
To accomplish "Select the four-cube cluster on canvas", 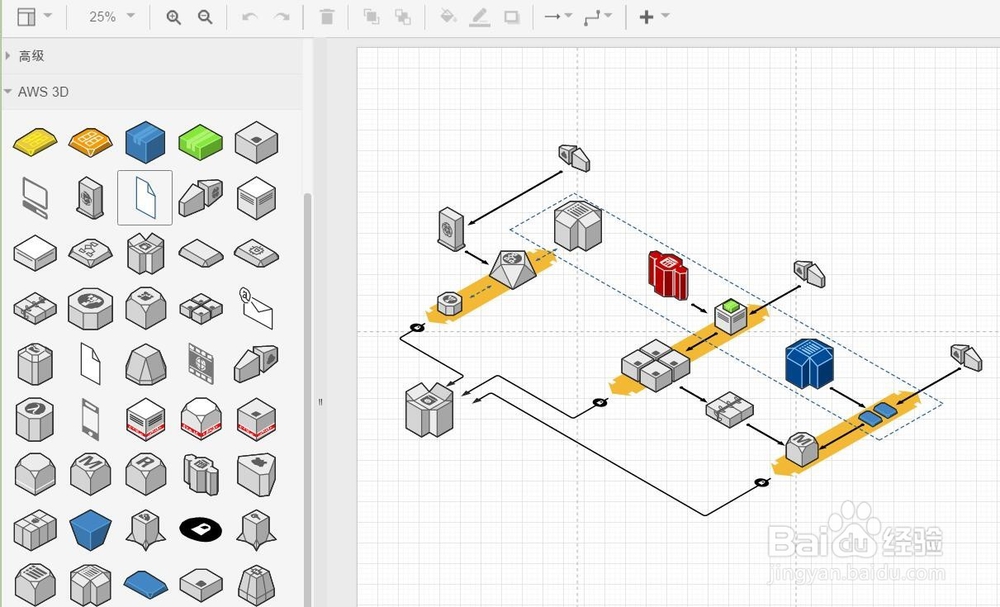I will coord(656,365).
